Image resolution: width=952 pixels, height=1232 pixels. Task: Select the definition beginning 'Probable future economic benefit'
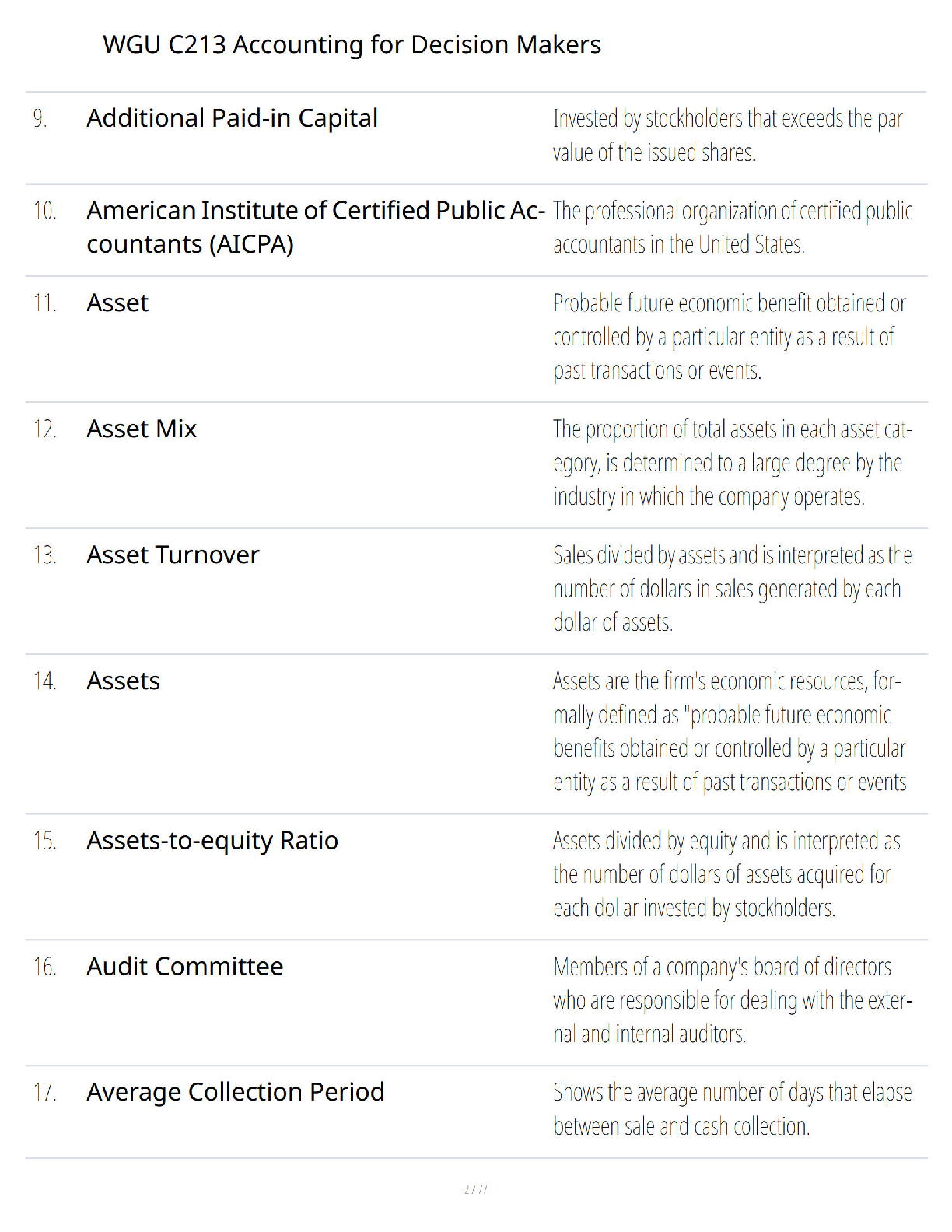point(730,337)
